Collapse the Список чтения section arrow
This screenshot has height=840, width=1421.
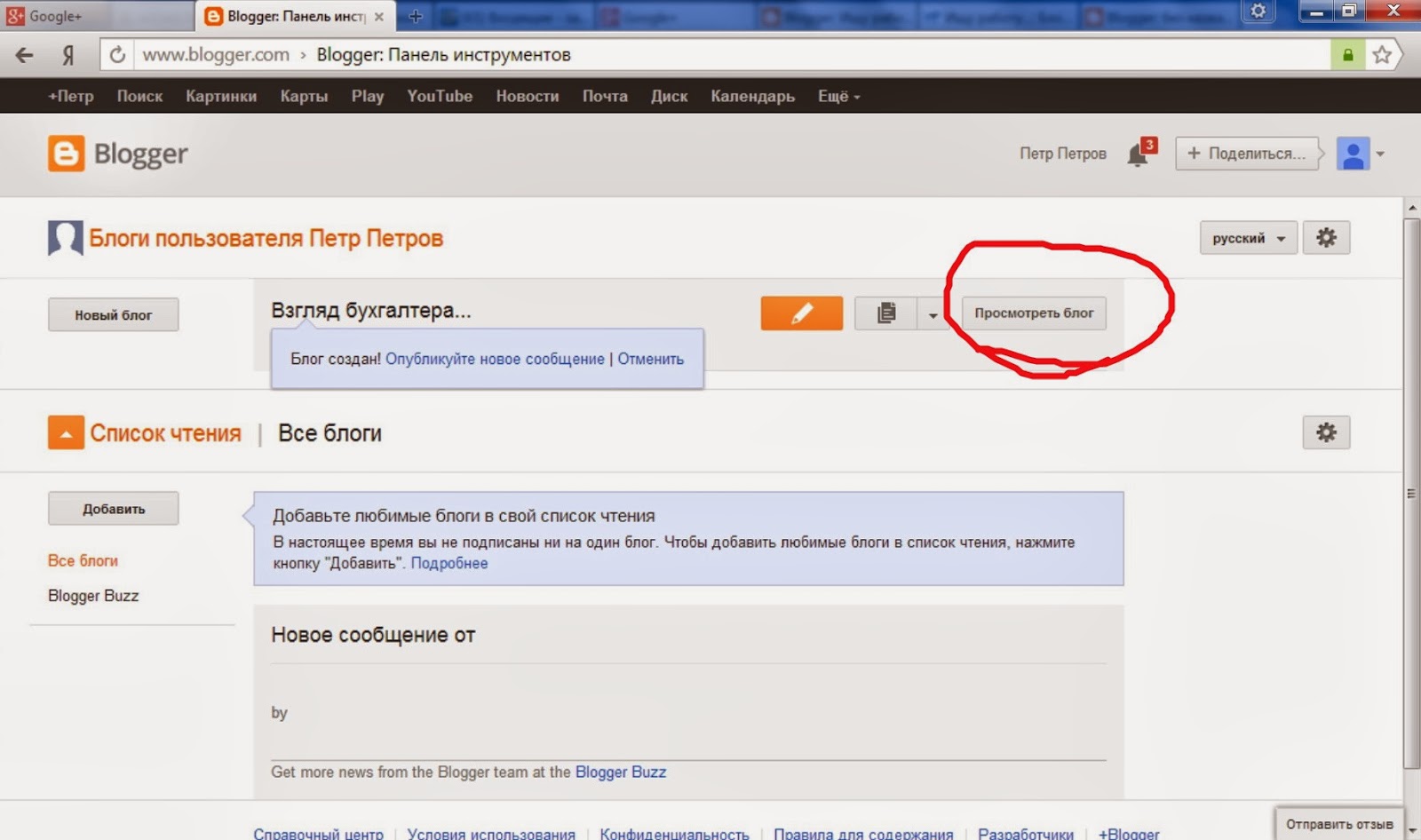point(66,432)
